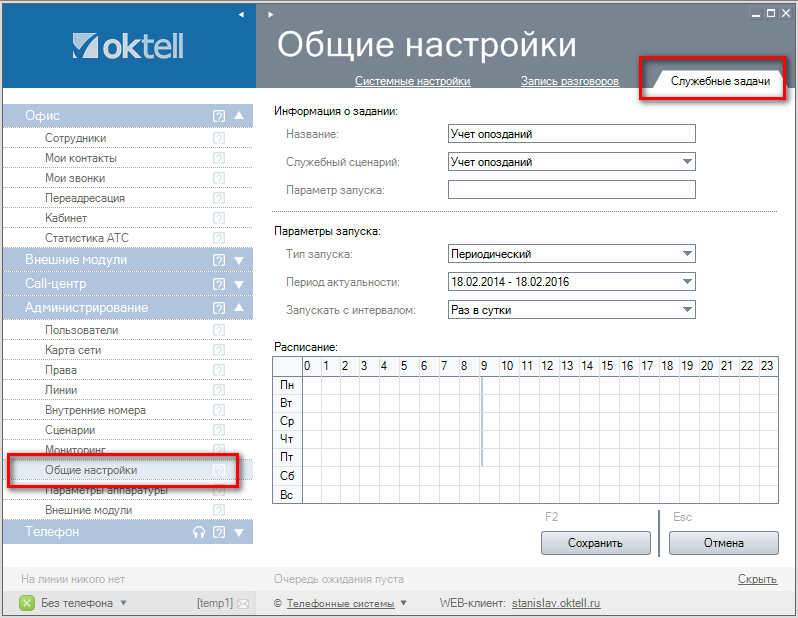The image size is (798, 618).
Task: Open the Служебный сценарий dropdown
Action: pos(687,162)
